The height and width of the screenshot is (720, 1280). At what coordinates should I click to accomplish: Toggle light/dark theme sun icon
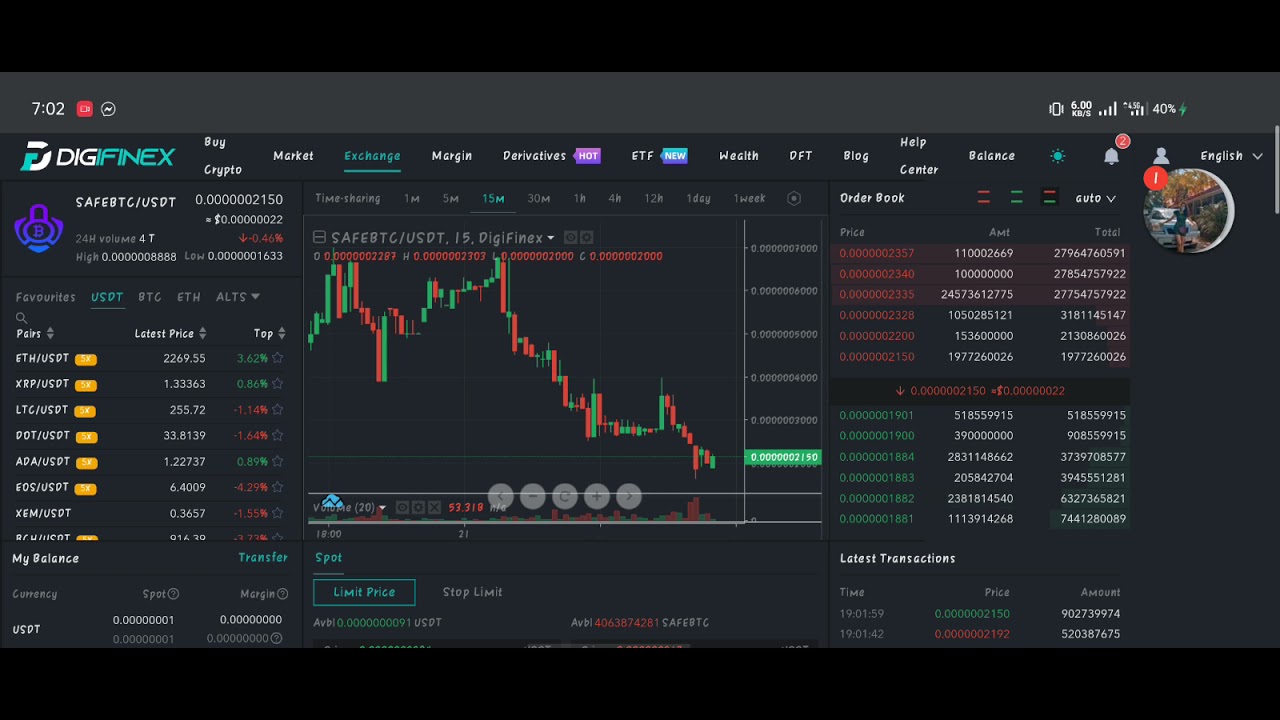[1058, 156]
